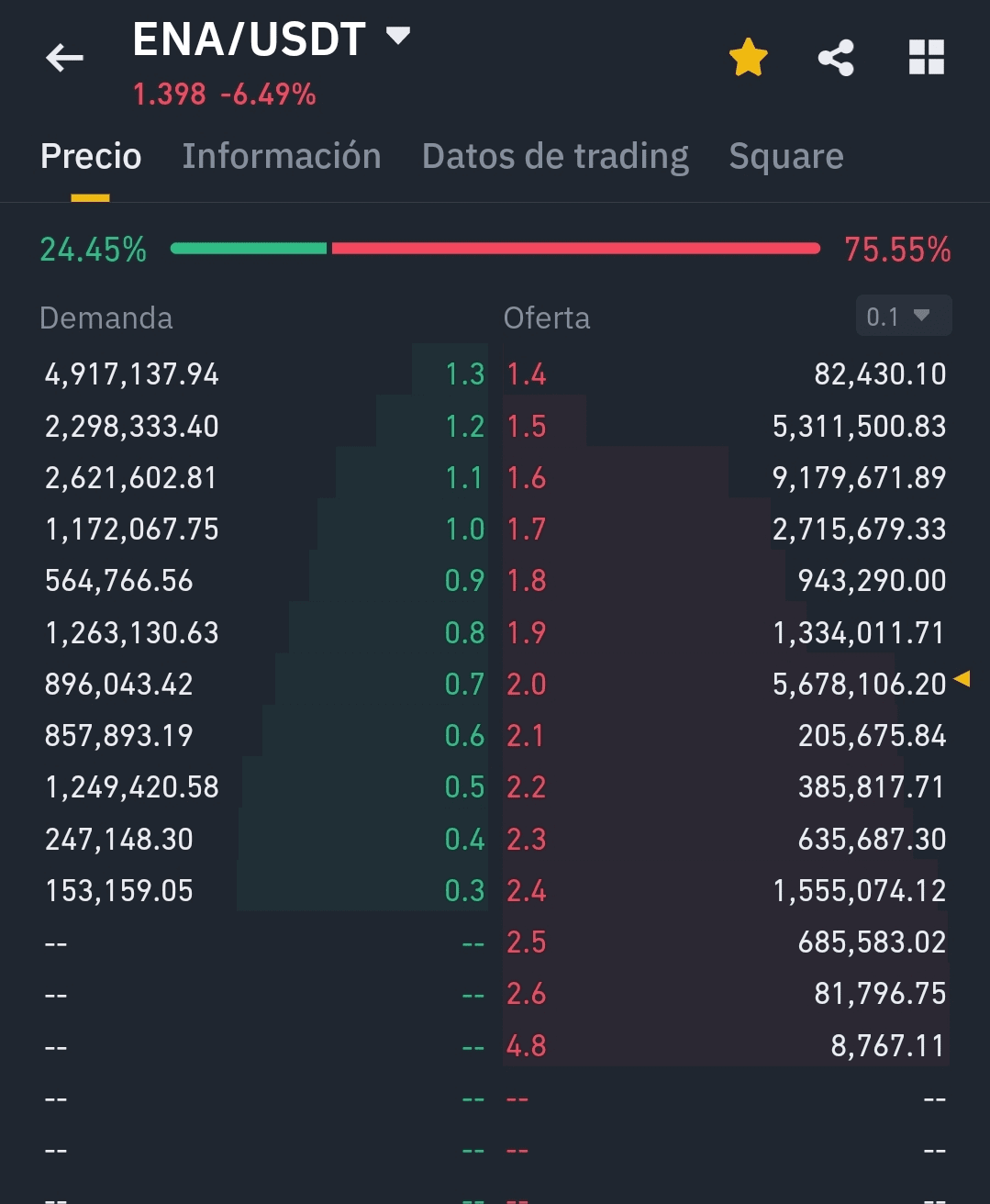Select the 1.4 ask price level
The width and height of the screenshot is (990, 1204).
point(527,374)
